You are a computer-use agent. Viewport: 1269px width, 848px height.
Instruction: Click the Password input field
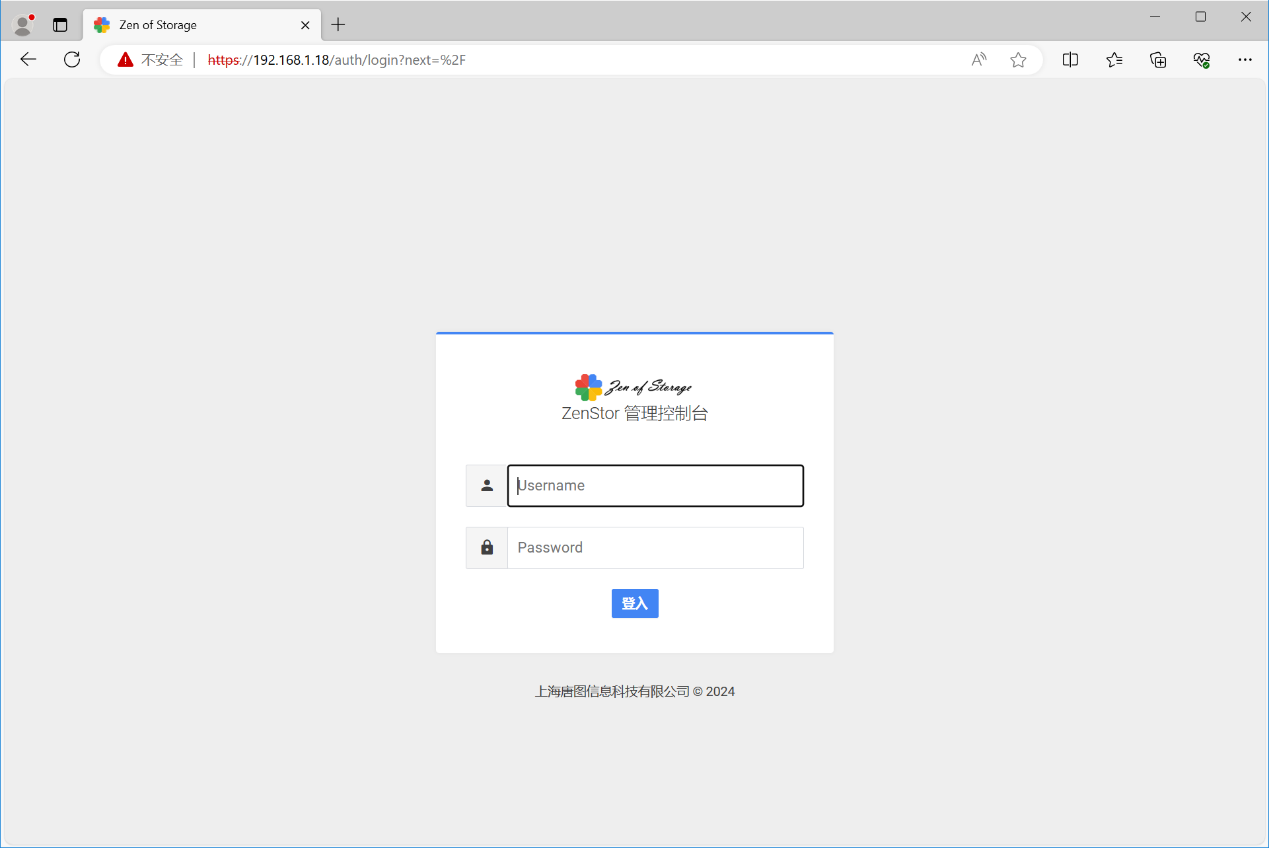tap(655, 548)
